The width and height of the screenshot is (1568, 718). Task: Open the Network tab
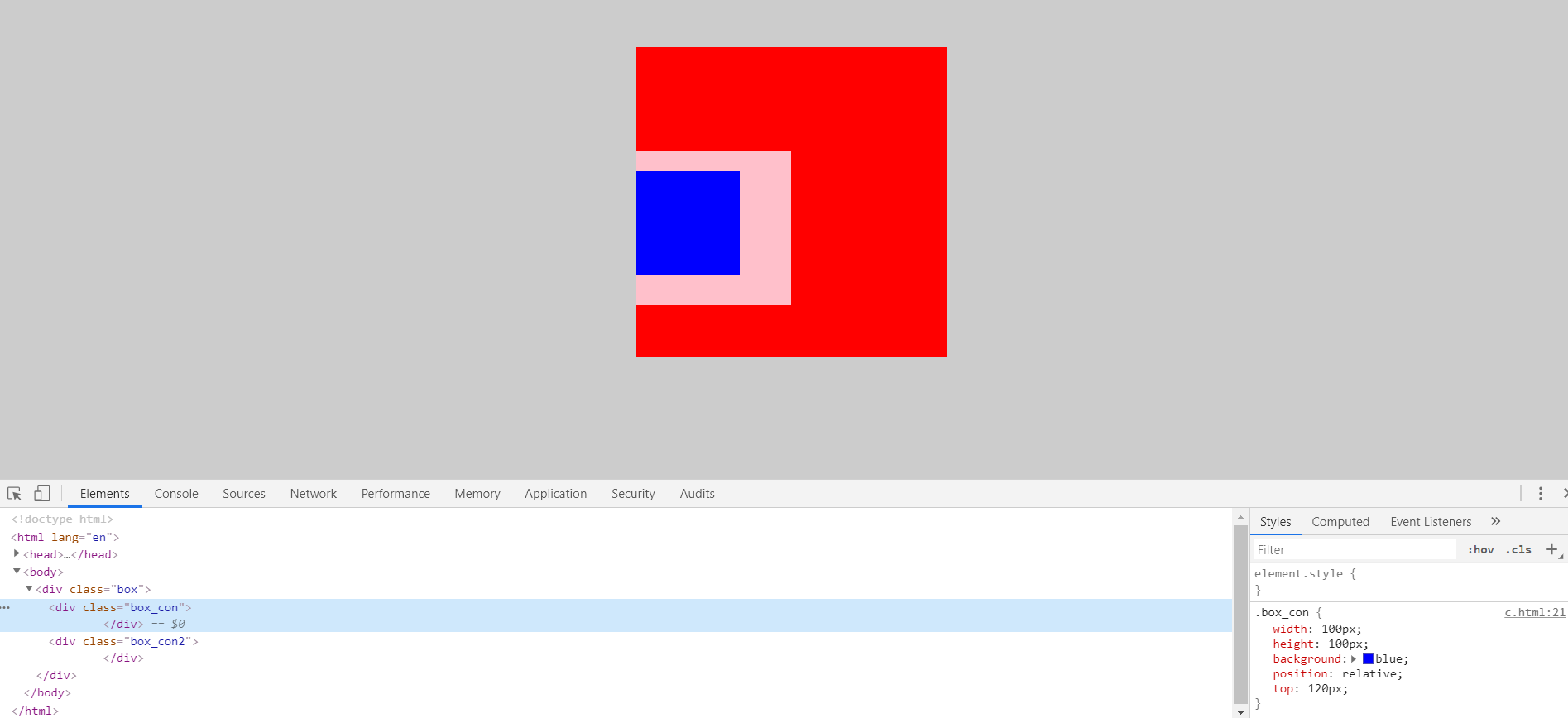(x=314, y=494)
